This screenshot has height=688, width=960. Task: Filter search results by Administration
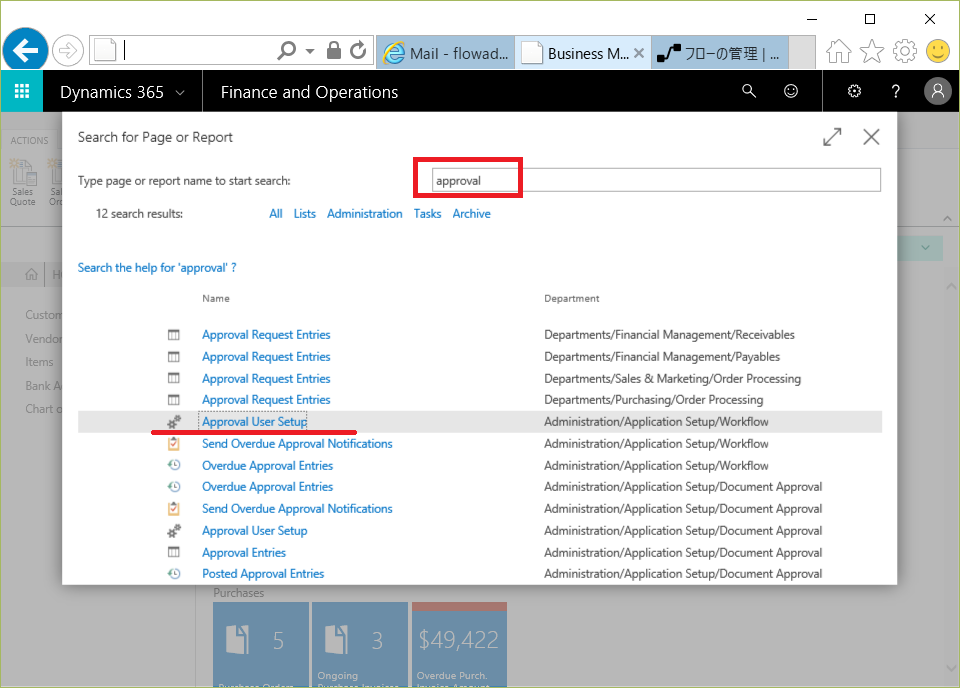coord(365,214)
